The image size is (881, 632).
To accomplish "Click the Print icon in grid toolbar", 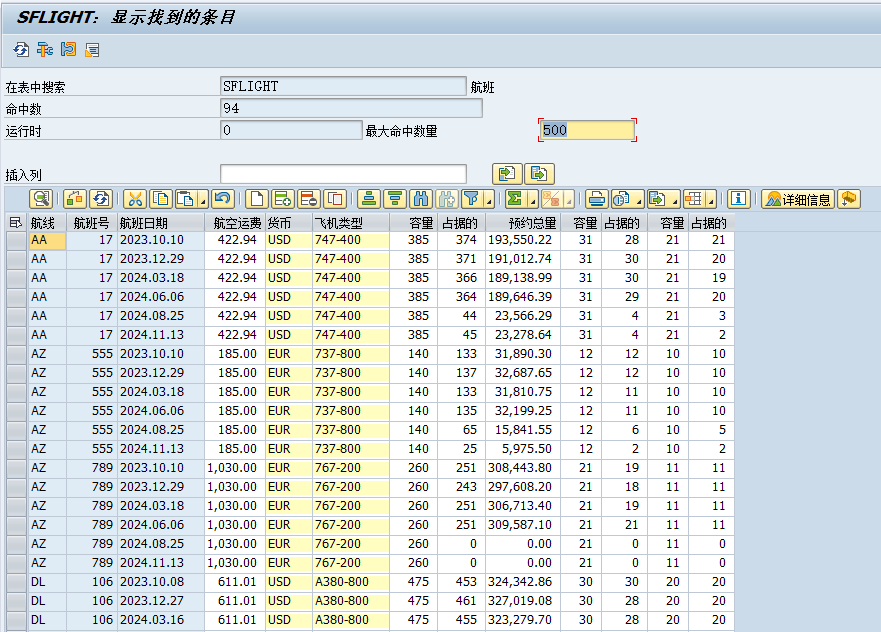I will [597, 199].
